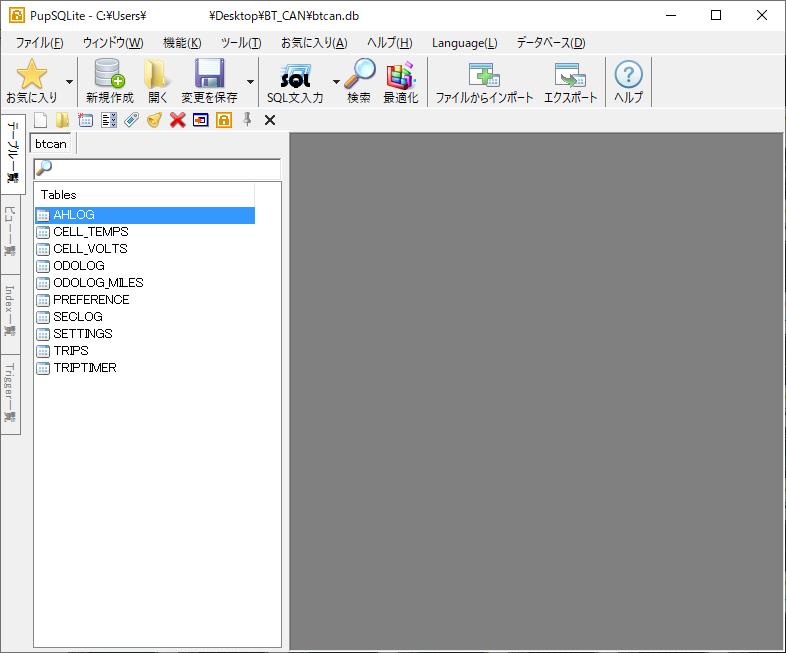Viewport: 786px width, 653px height.
Task: Click the Tables column header
Action: (144, 194)
